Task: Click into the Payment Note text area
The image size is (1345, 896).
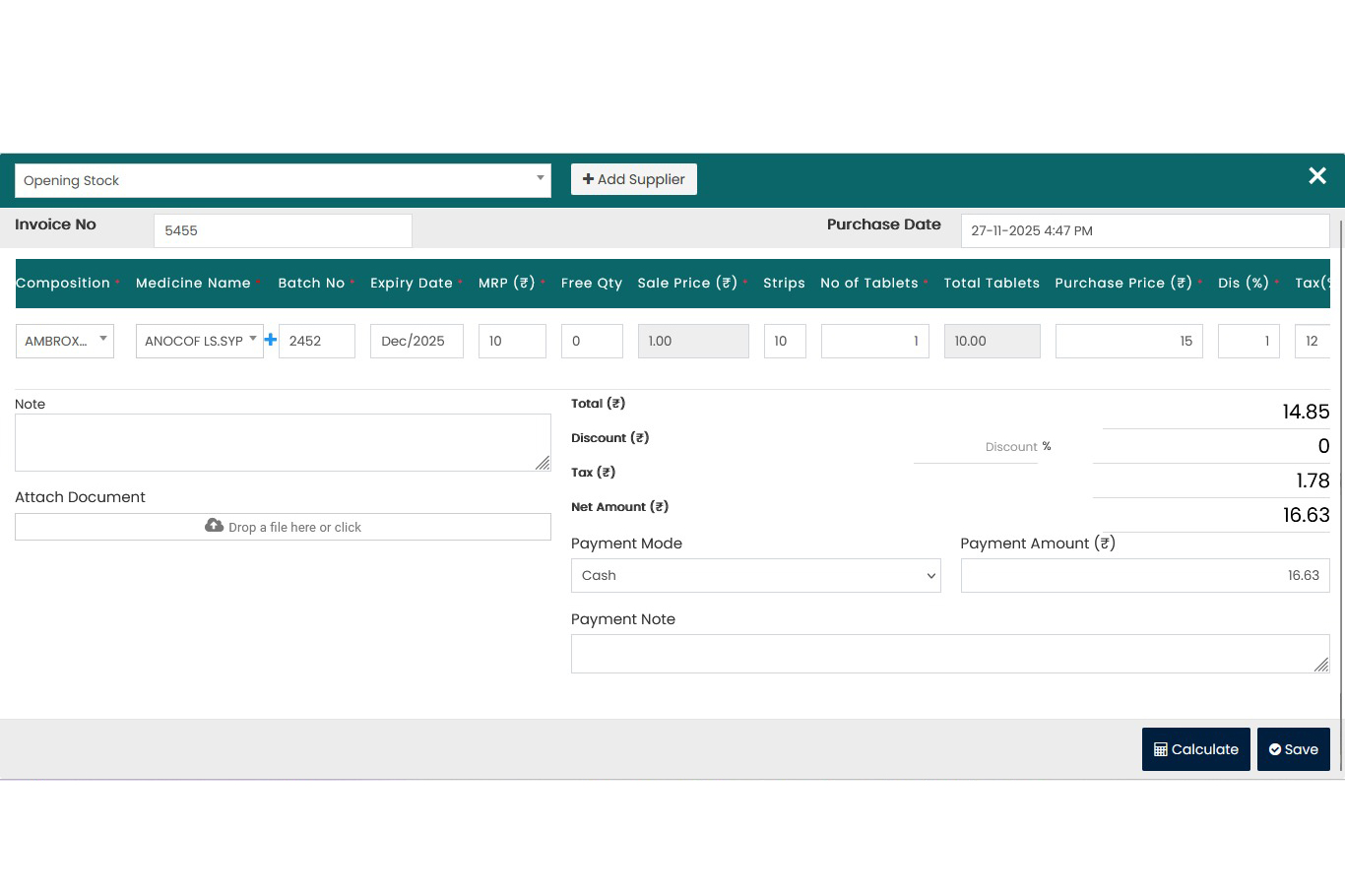Action: click(x=949, y=654)
